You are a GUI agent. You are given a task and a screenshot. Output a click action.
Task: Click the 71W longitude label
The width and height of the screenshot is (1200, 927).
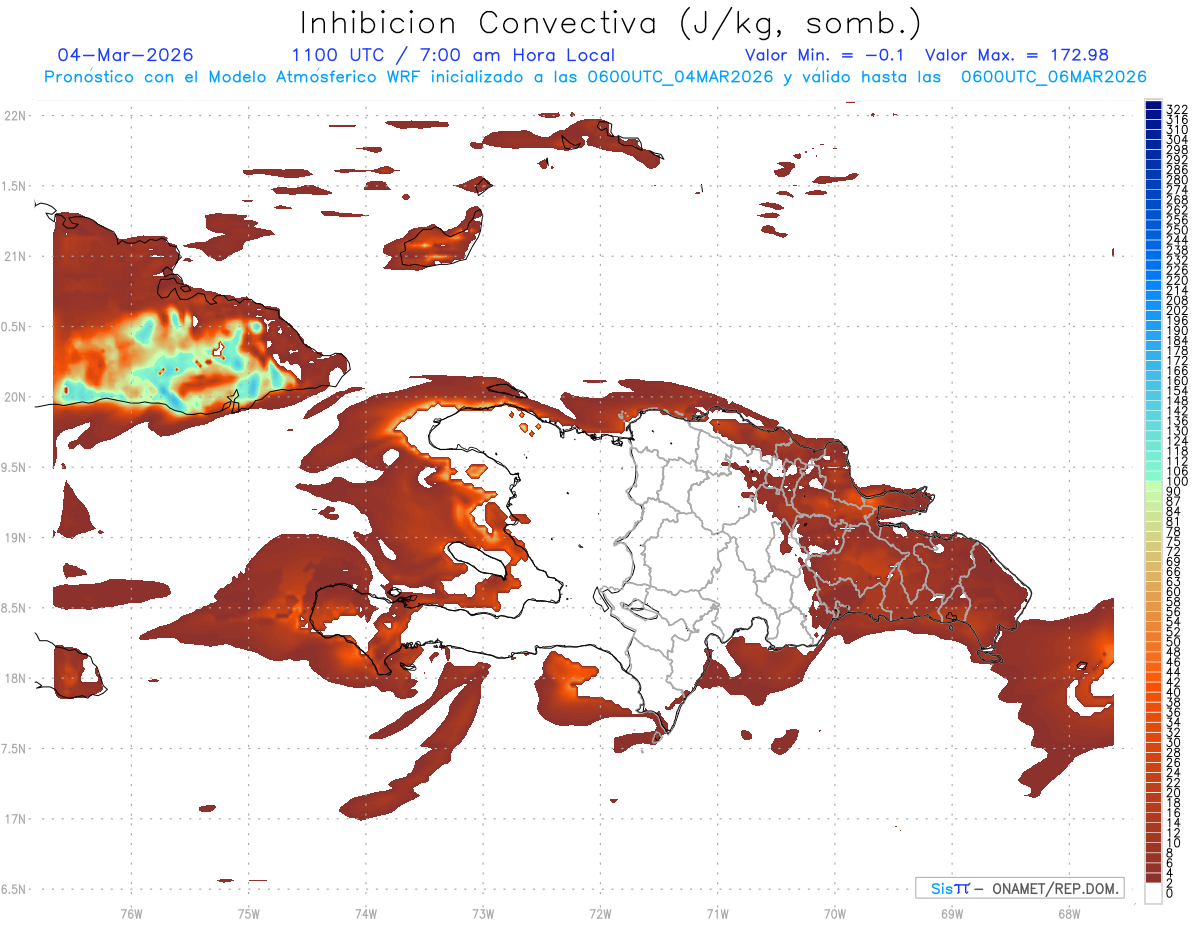click(717, 913)
